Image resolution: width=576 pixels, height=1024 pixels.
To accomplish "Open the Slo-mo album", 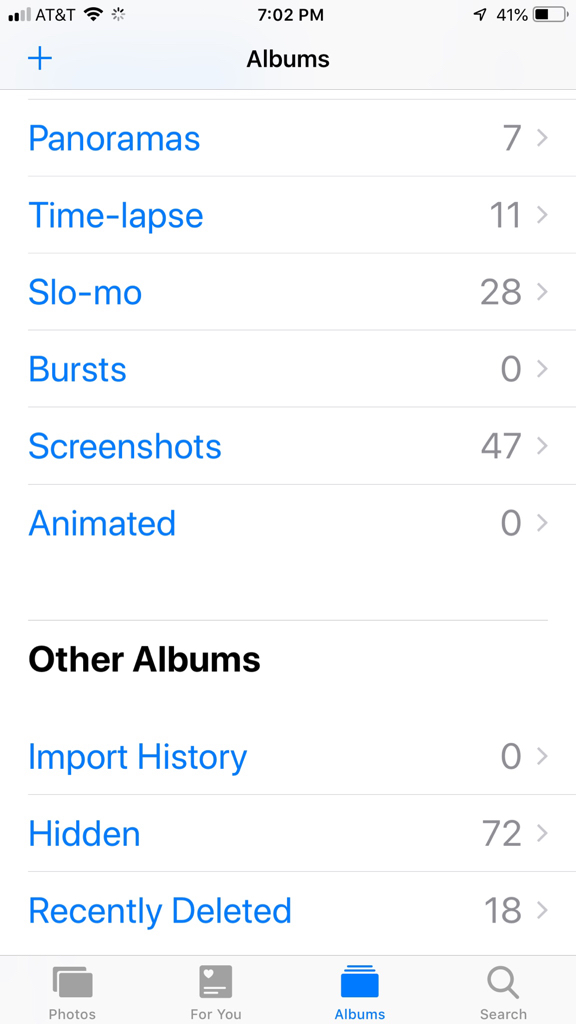I will [x=288, y=292].
